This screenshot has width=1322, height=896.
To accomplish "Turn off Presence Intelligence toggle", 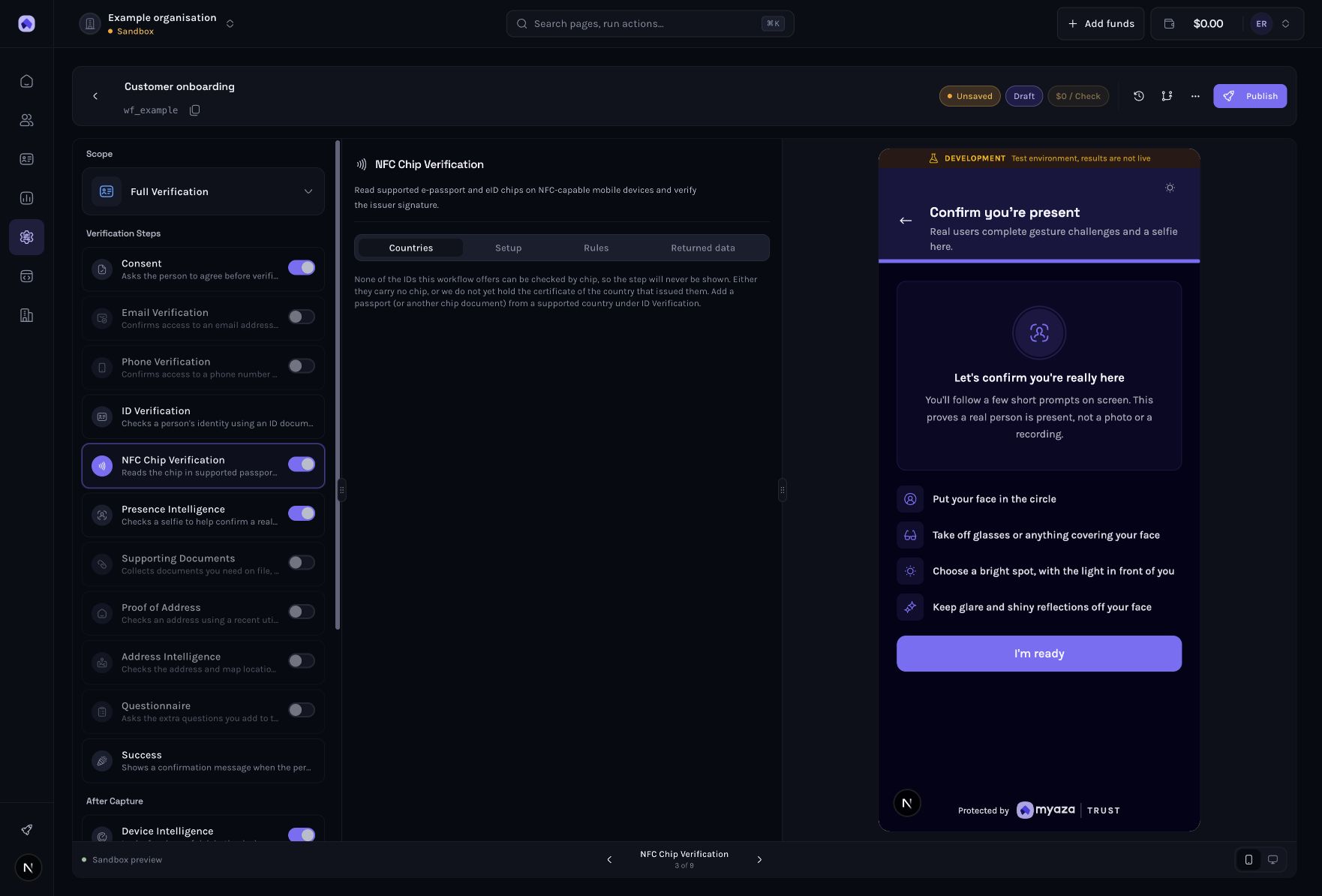I will (302, 513).
